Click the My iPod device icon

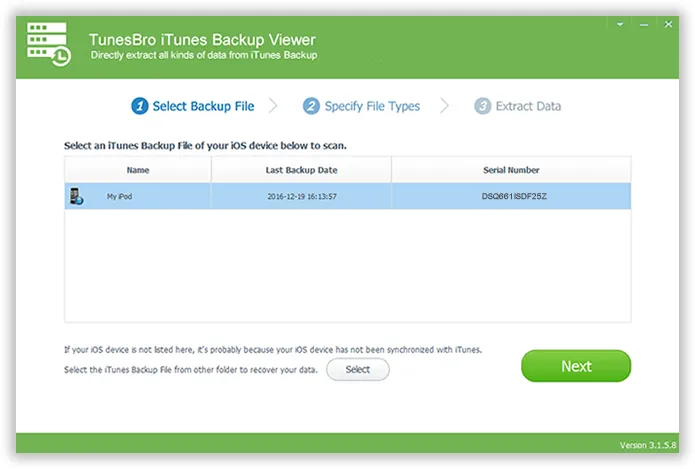click(77, 197)
